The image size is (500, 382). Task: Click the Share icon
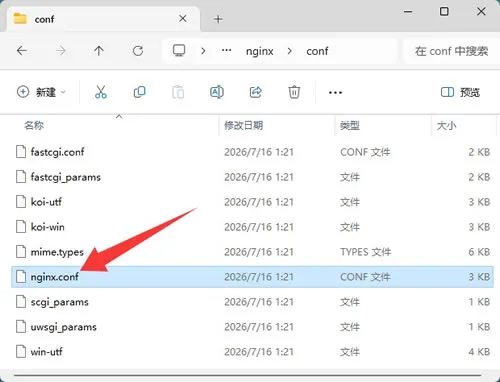[256, 92]
